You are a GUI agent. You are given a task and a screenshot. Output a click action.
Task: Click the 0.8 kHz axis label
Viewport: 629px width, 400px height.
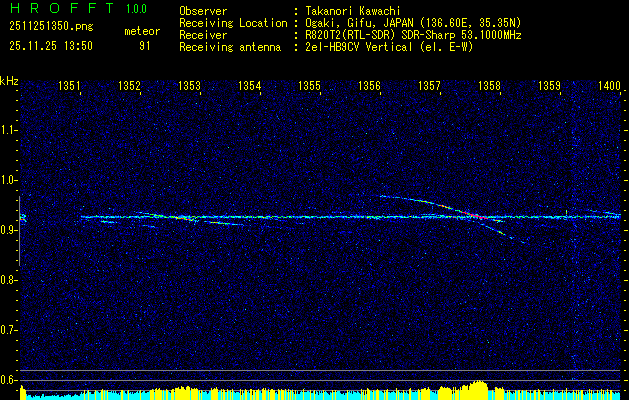pos(8,280)
